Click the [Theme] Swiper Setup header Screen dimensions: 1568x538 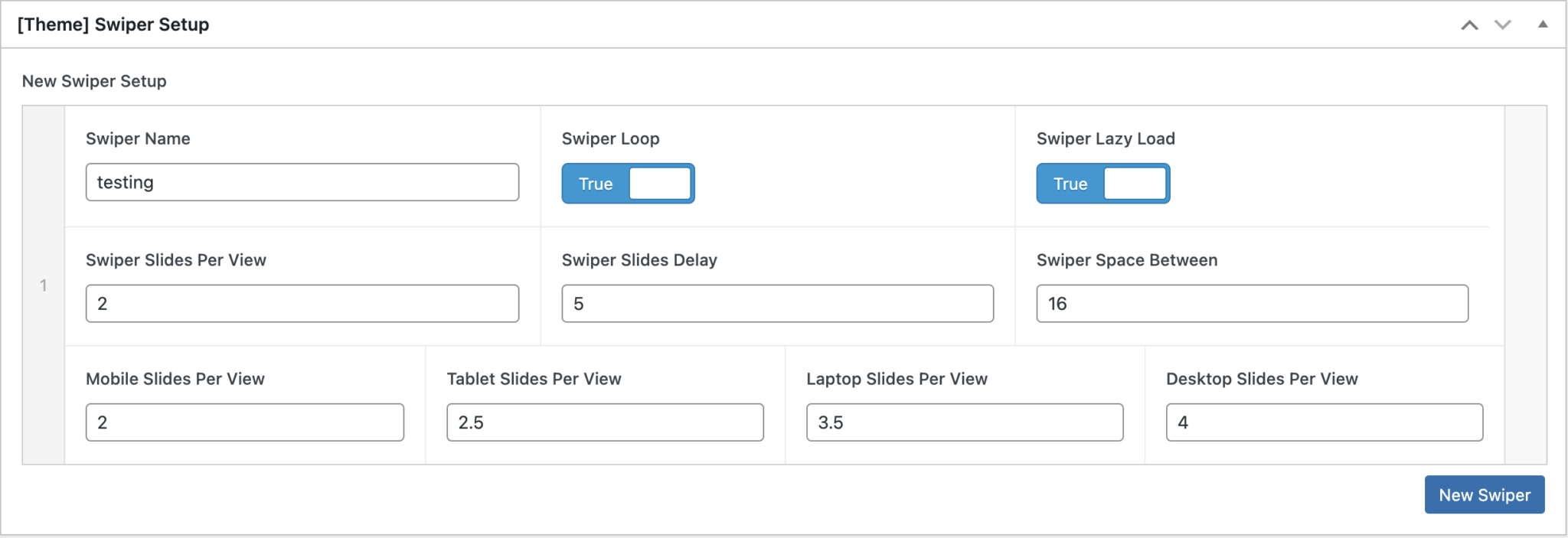114,24
